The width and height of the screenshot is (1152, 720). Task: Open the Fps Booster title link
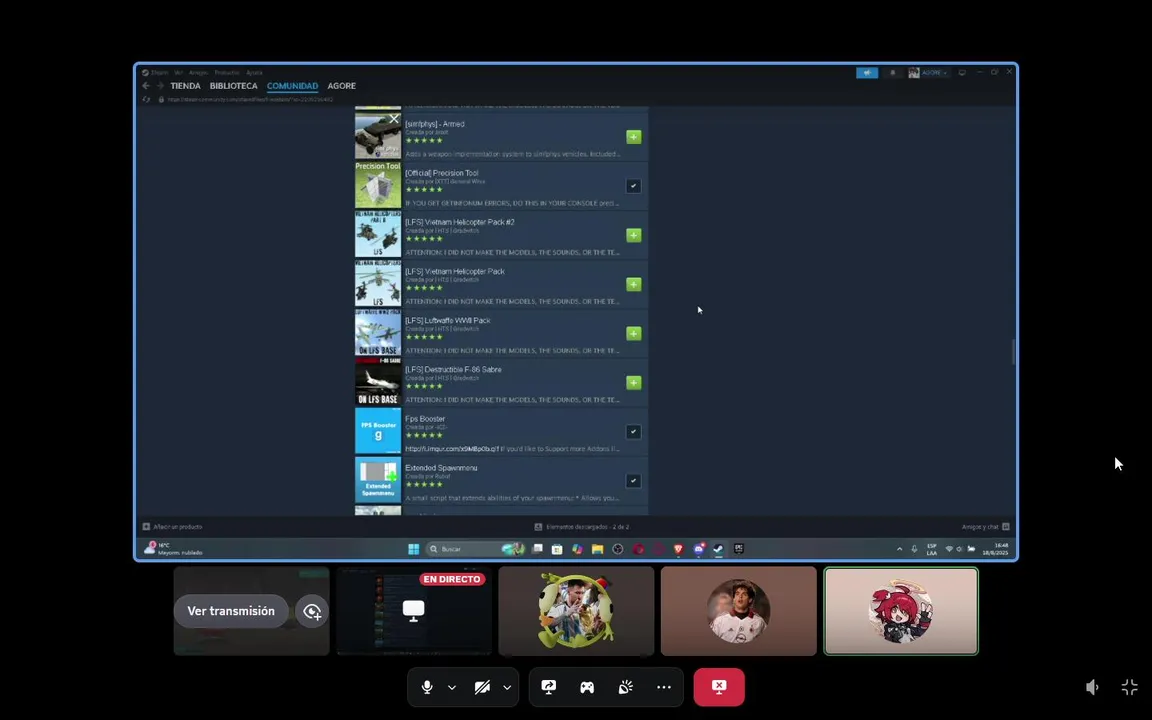(x=425, y=419)
